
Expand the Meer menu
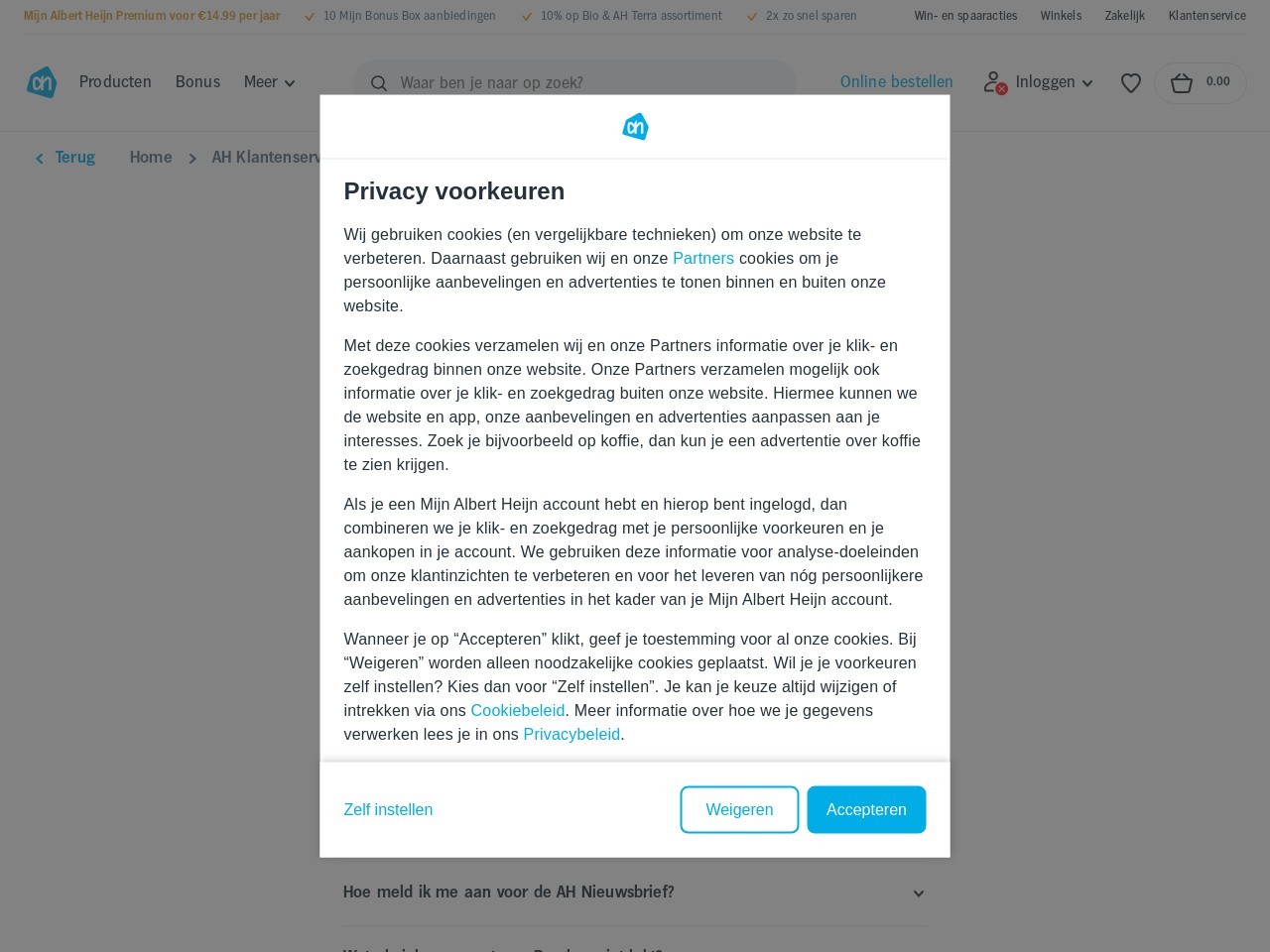coord(269,82)
